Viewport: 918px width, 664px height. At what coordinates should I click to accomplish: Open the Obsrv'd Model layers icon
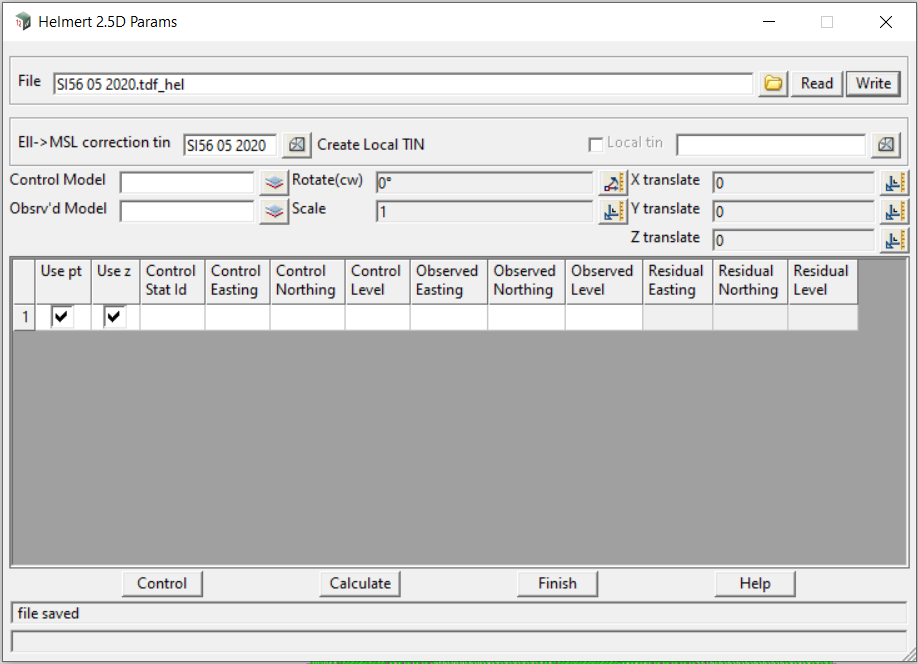274,211
